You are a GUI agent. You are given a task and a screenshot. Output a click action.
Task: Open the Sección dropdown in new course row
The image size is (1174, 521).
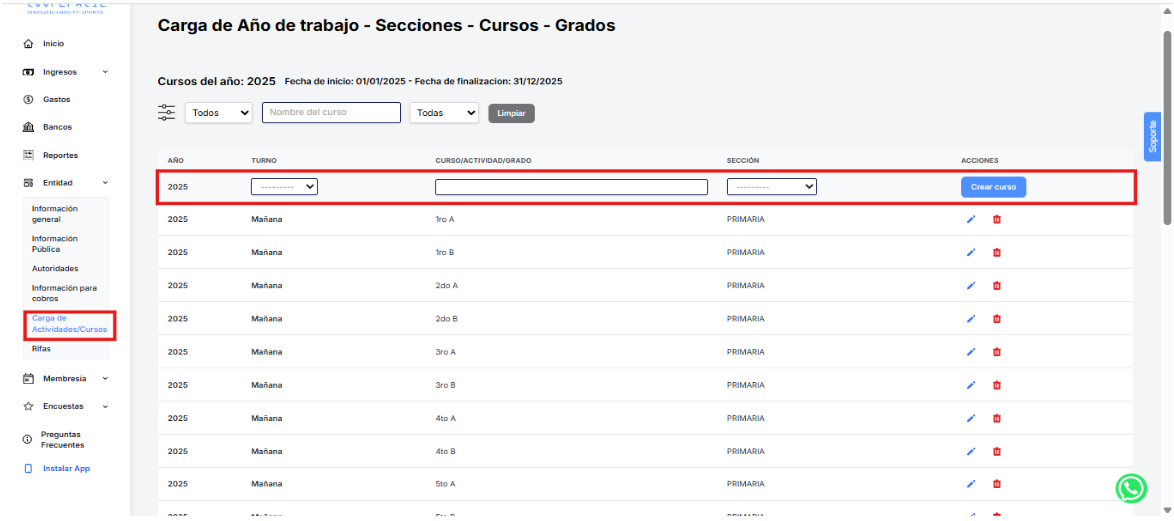click(x=771, y=187)
